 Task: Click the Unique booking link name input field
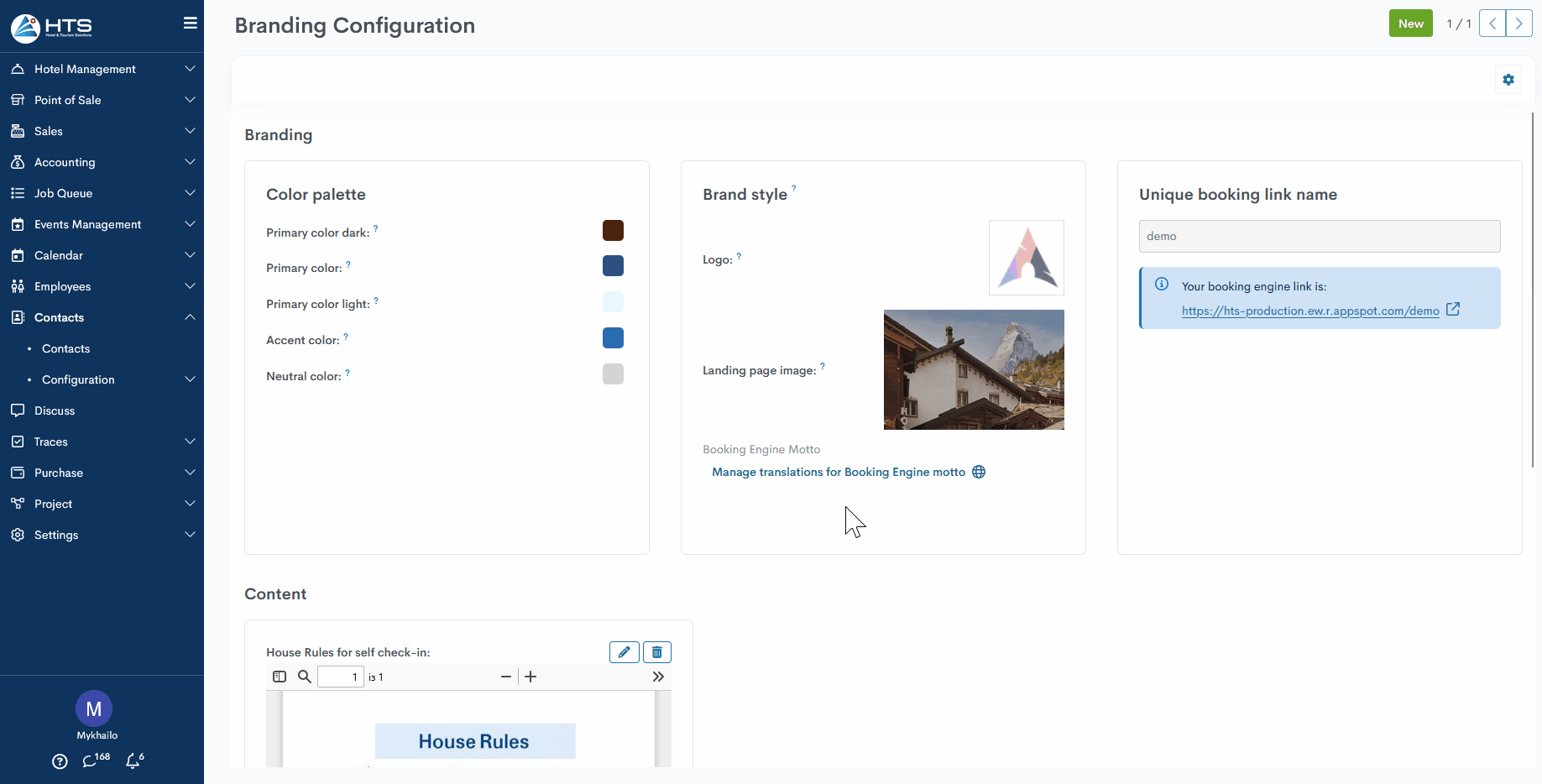point(1319,236)
